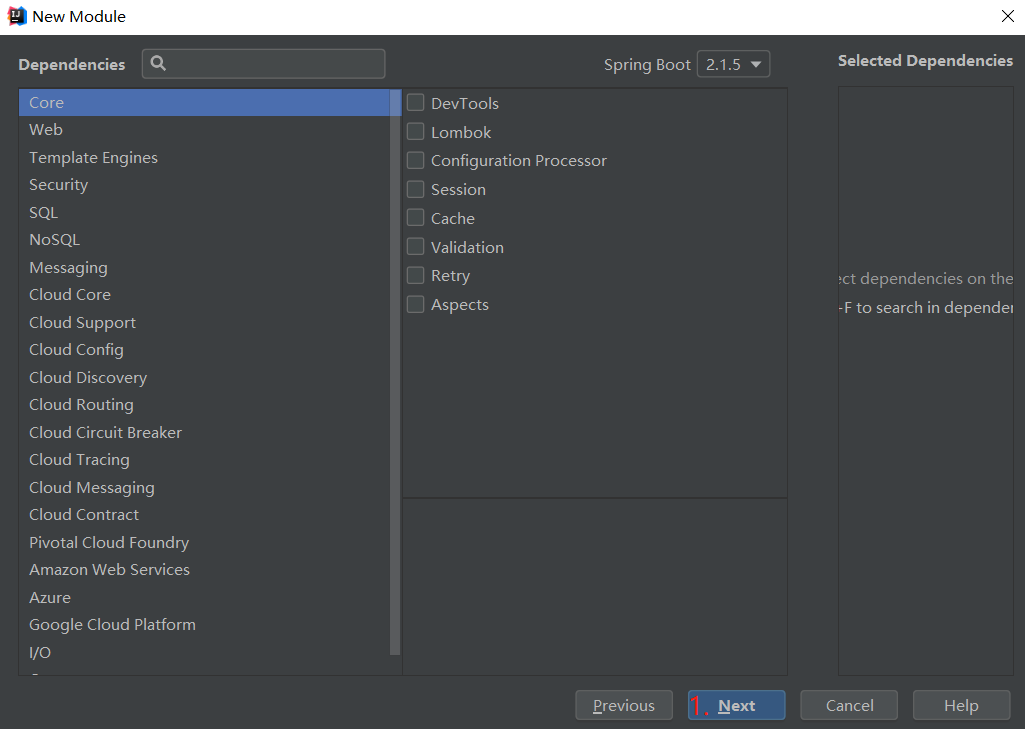Select Cloud Discovery in the category list
Screen dimensions: 1025x729
[88, 378]
